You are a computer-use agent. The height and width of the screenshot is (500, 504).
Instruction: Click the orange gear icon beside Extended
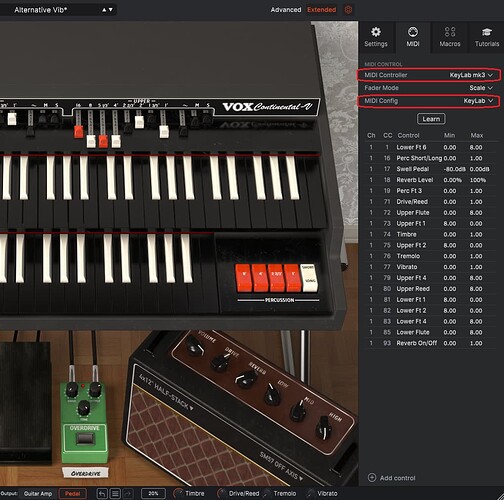348,10
